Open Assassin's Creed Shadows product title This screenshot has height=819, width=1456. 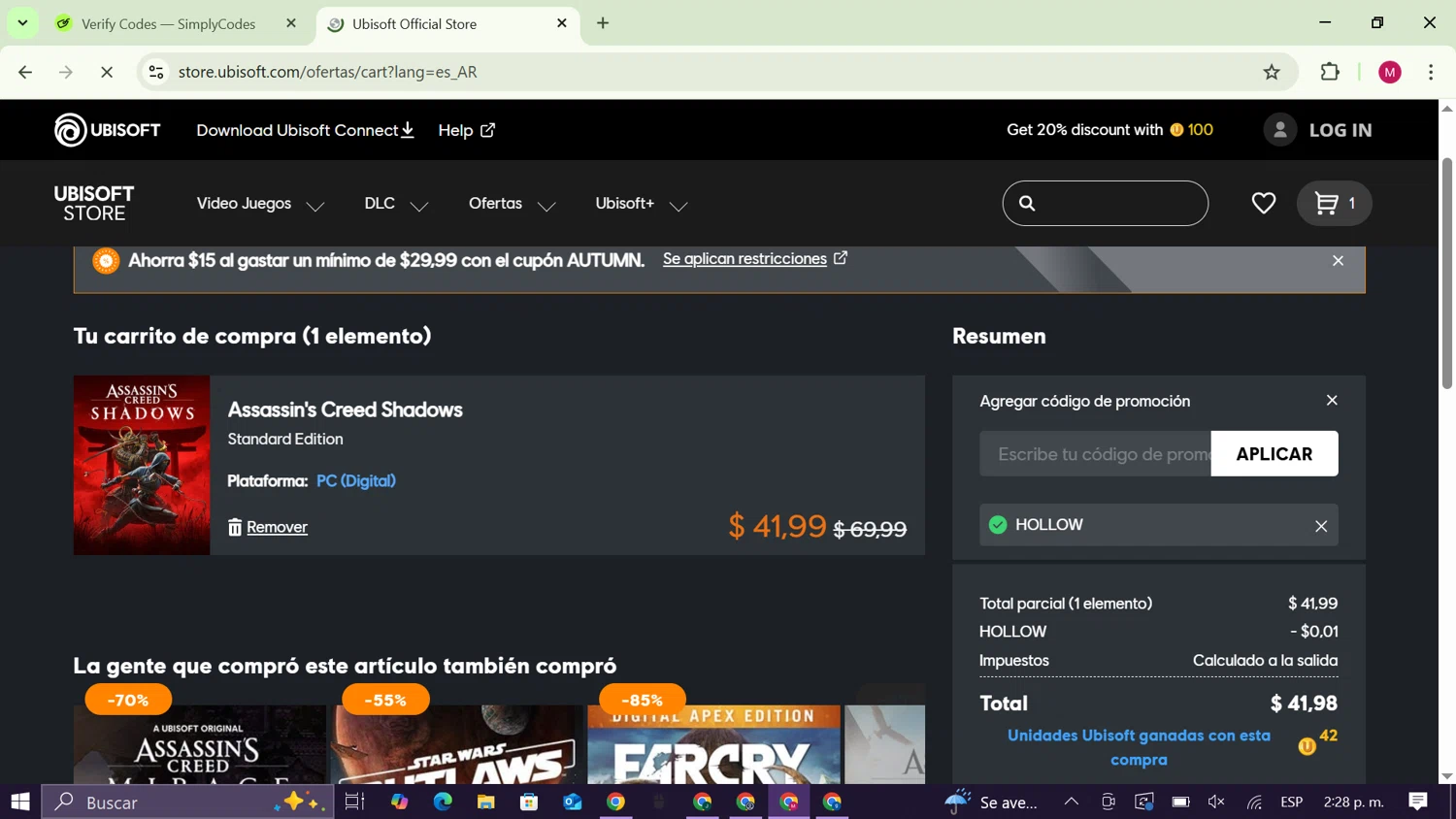345,409
